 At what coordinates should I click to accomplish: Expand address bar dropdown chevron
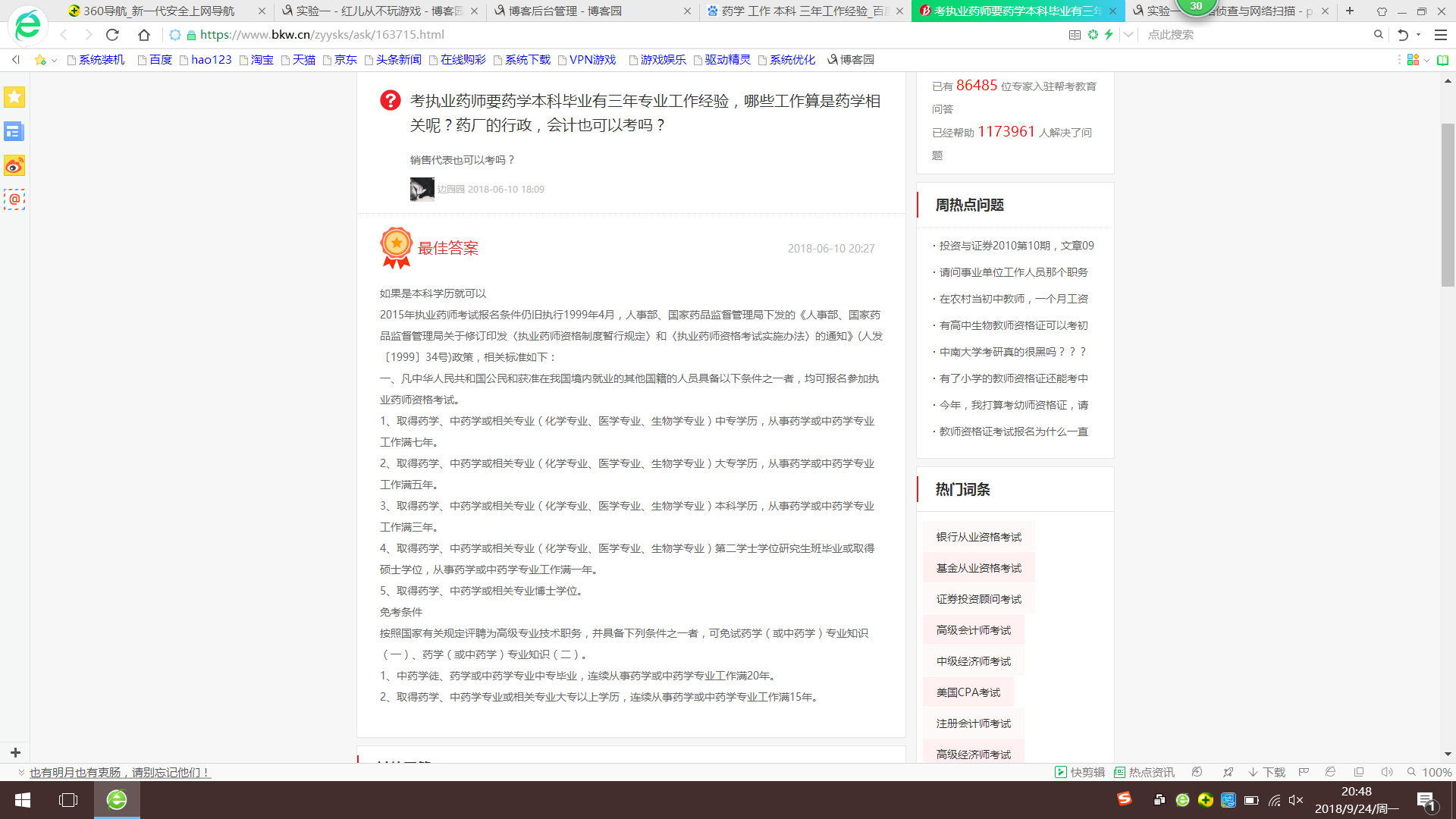pyautogui.click(x=1128, y=35)
